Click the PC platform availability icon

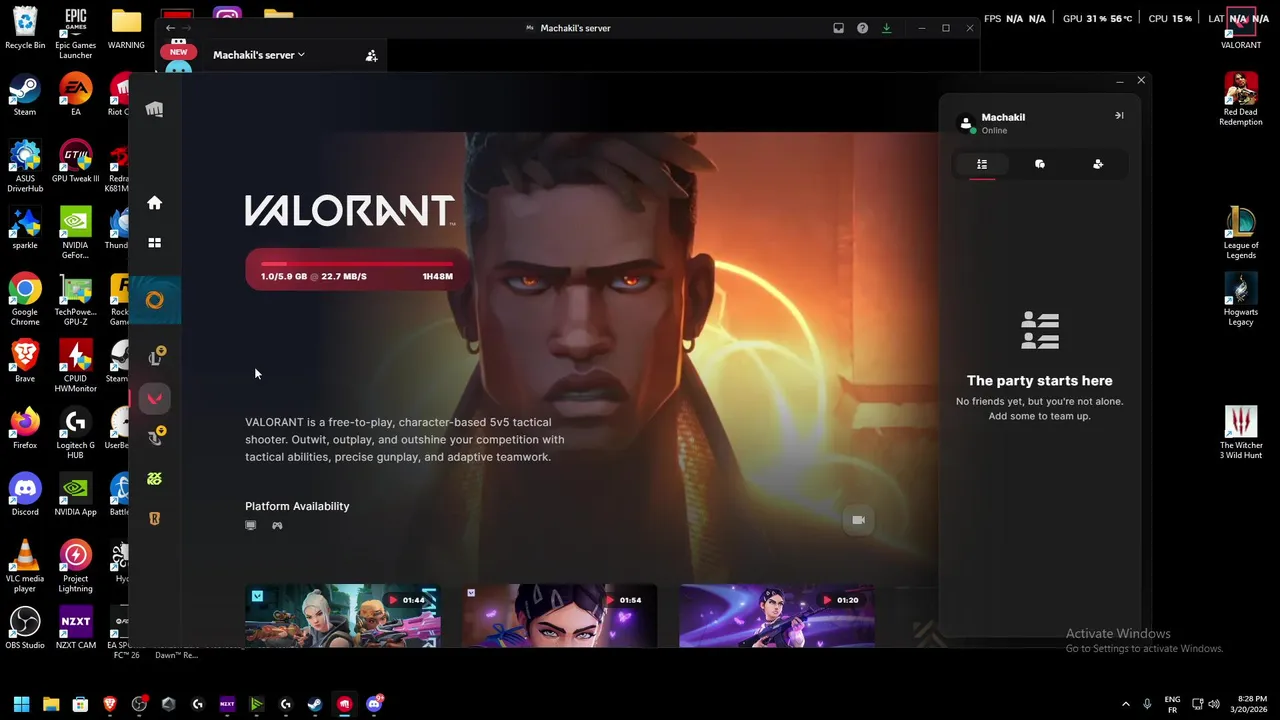coord(251,525)
